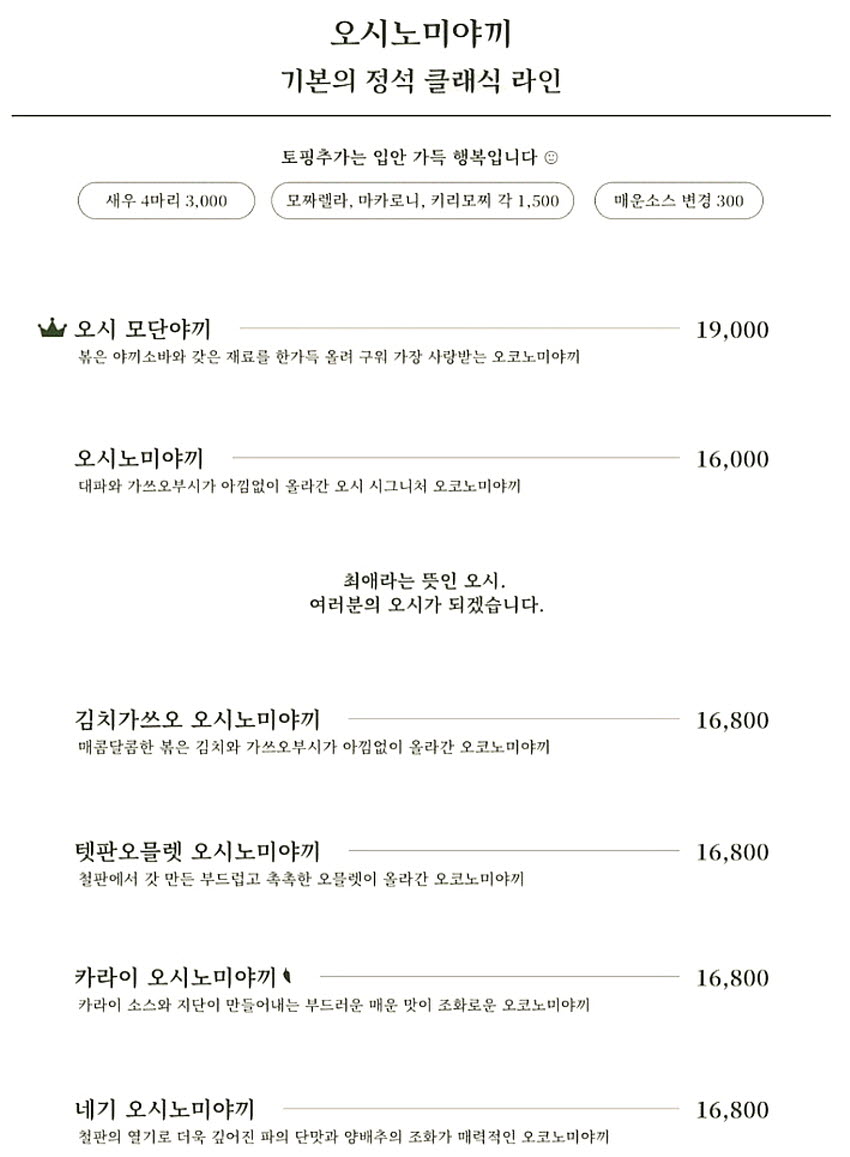850x1157 pixels.
Task: Click the smiley face after 행복입니다
Action: (x=550, y=157)
